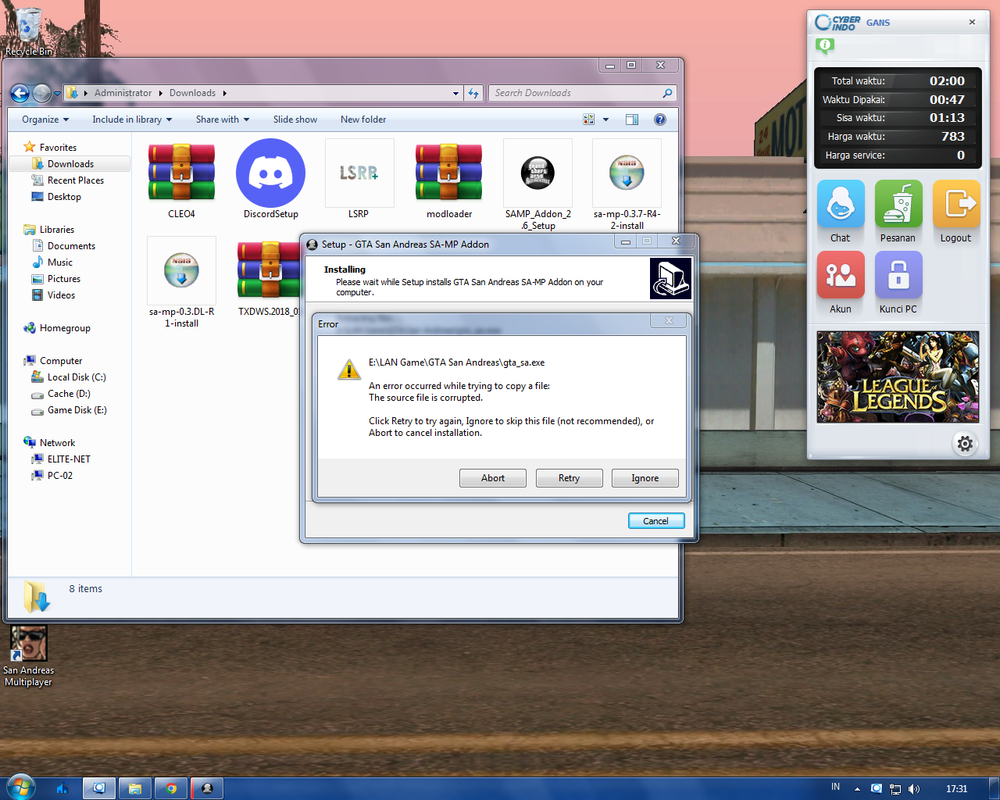
Task: Click Windows Start orb
Action: [x=19, y=787]
